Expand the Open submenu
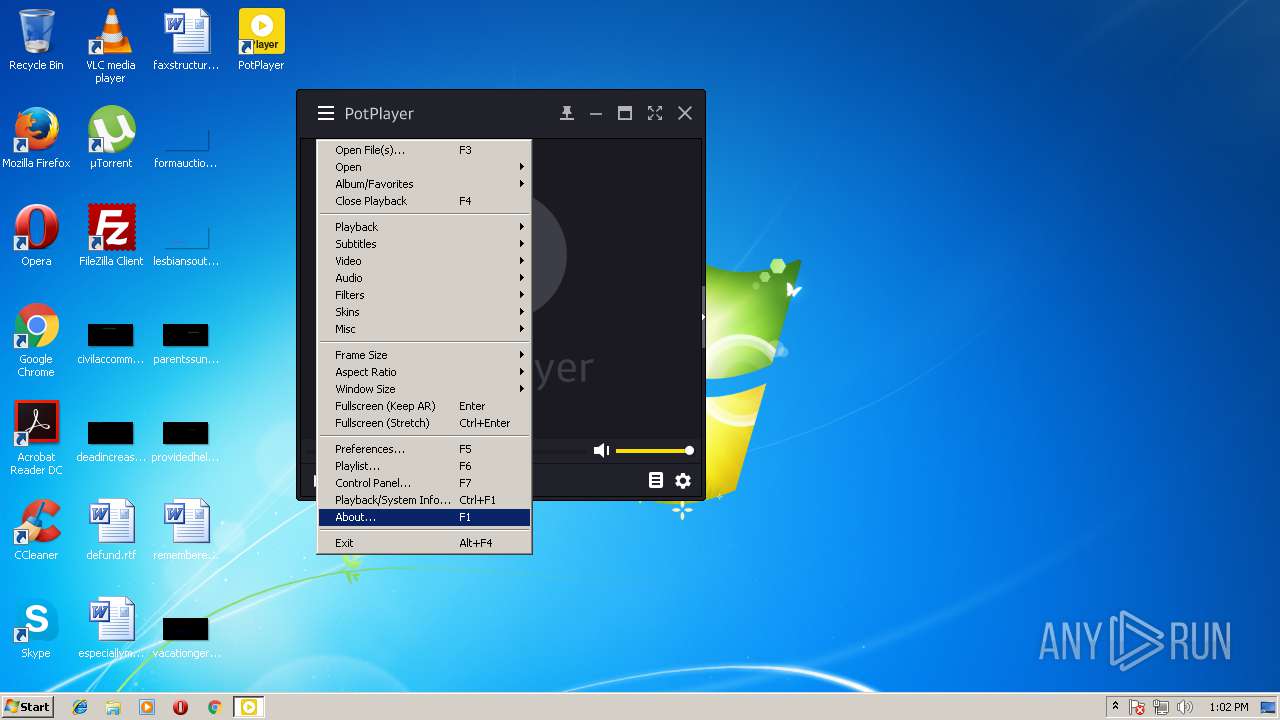1280x720 pixels. coord(425,167)
